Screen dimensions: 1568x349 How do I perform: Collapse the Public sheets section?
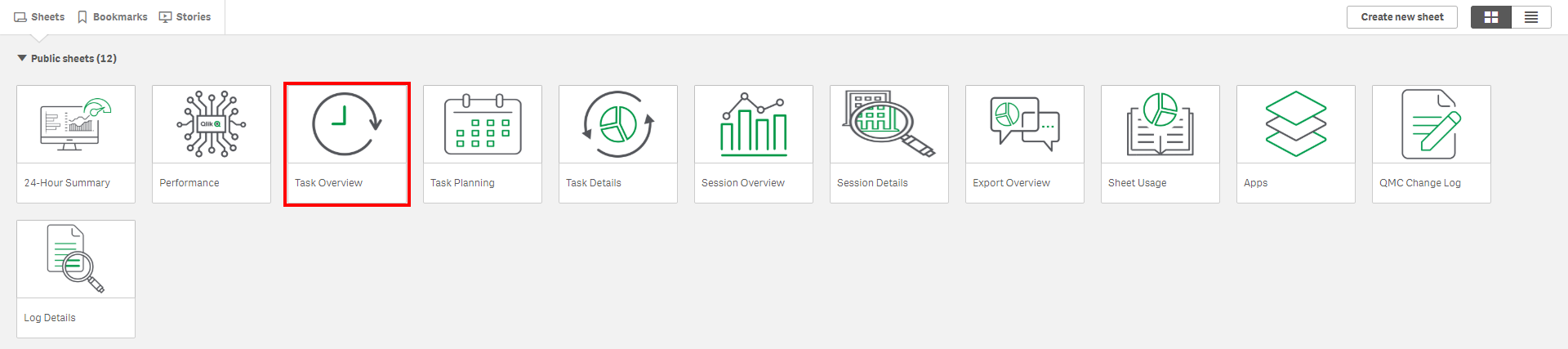coord(22,58)
